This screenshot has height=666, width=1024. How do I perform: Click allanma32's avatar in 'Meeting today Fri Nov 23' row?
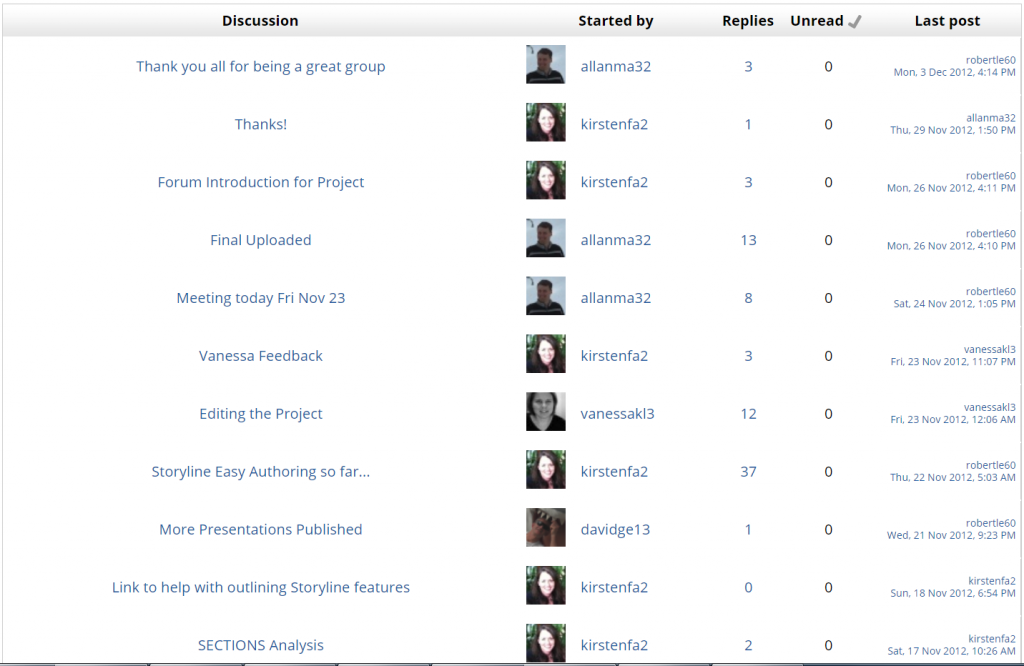coord(546,297)
